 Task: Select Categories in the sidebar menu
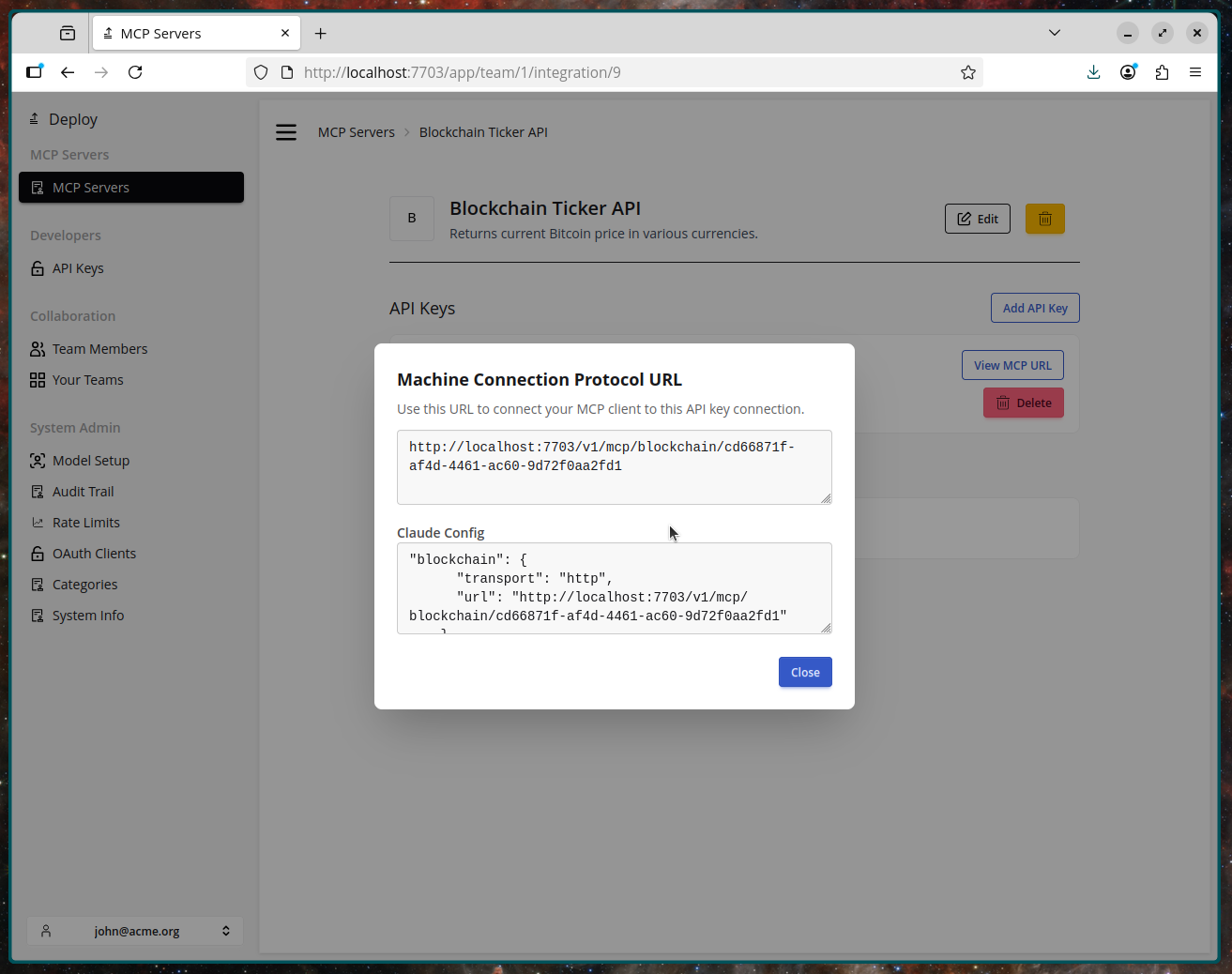point(85,584)
